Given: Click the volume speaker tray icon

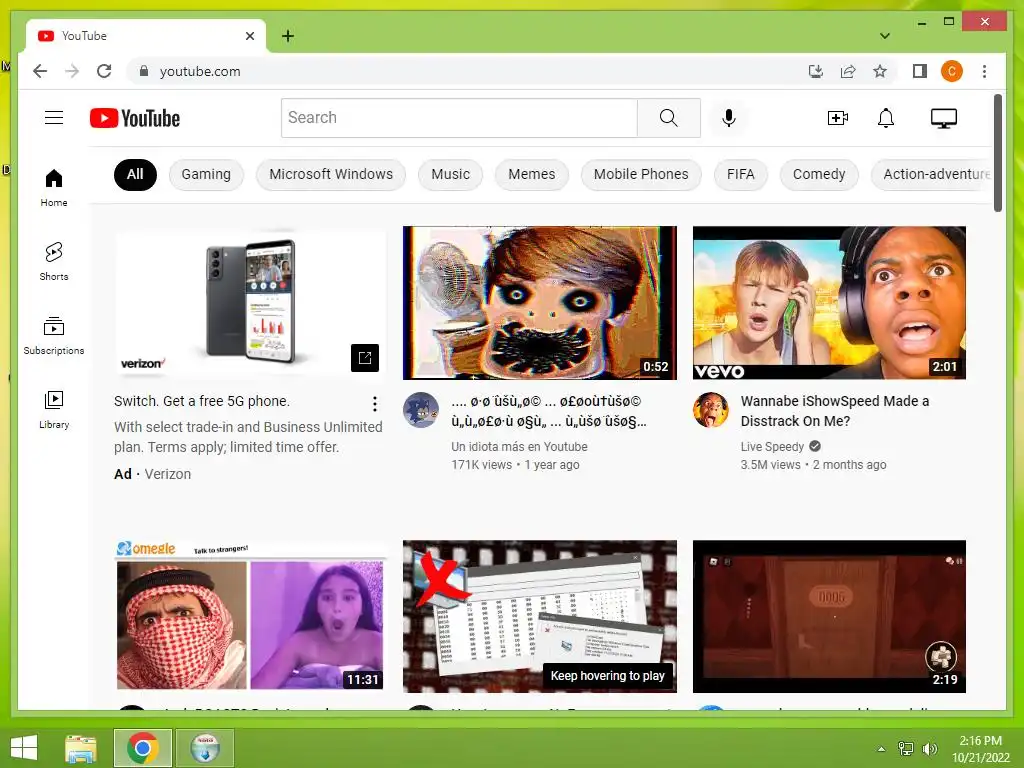Looking at the screenshot, I should pyautogui.click(x=929, y=749).
